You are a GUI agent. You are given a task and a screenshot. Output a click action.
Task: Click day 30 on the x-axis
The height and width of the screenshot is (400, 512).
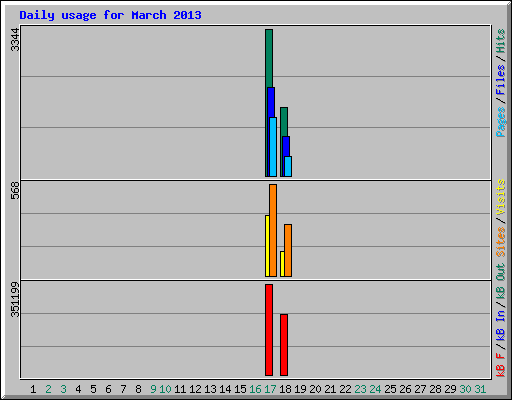[x=465, y=389]
